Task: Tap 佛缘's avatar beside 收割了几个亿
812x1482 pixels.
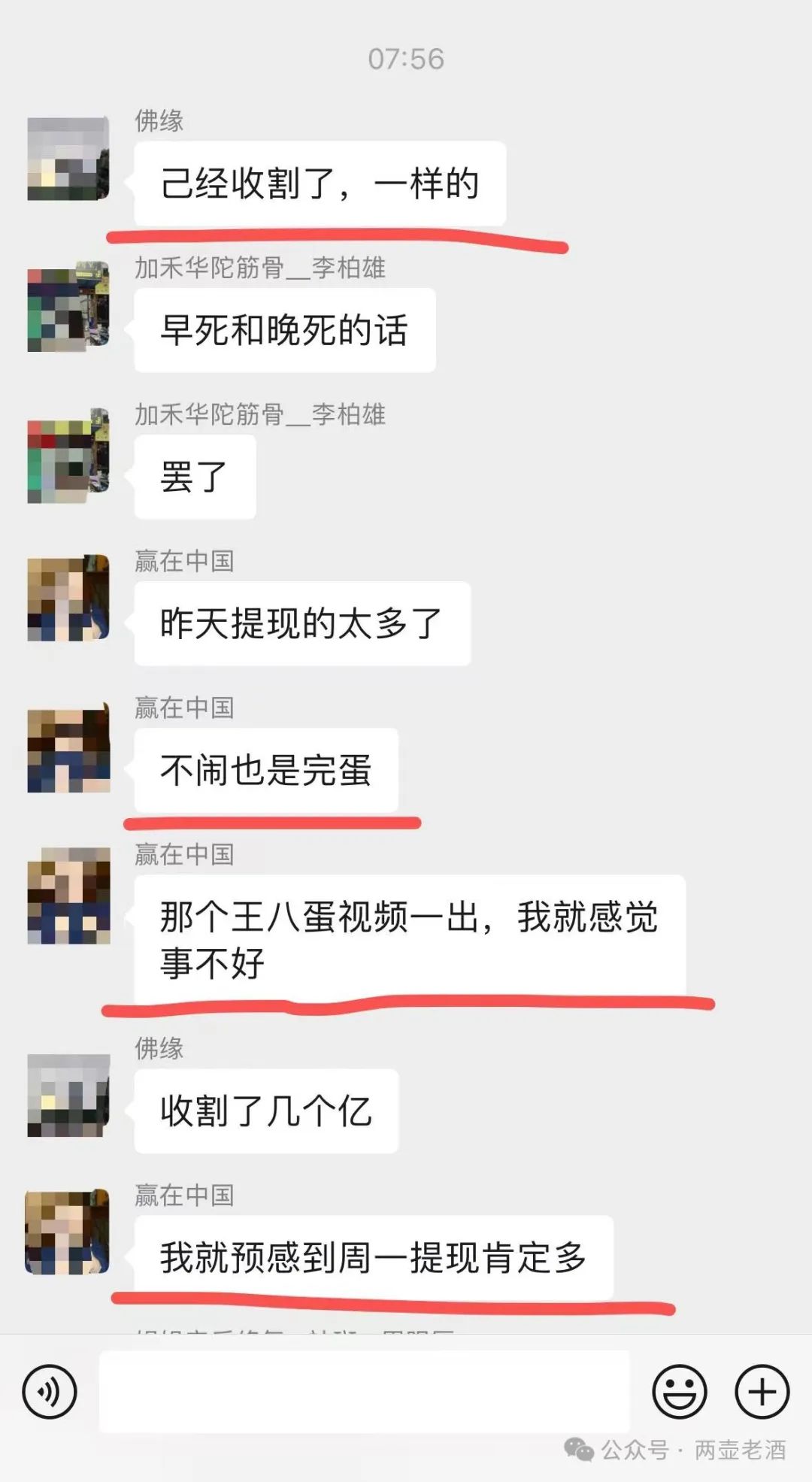Action: pos(68,1095)
